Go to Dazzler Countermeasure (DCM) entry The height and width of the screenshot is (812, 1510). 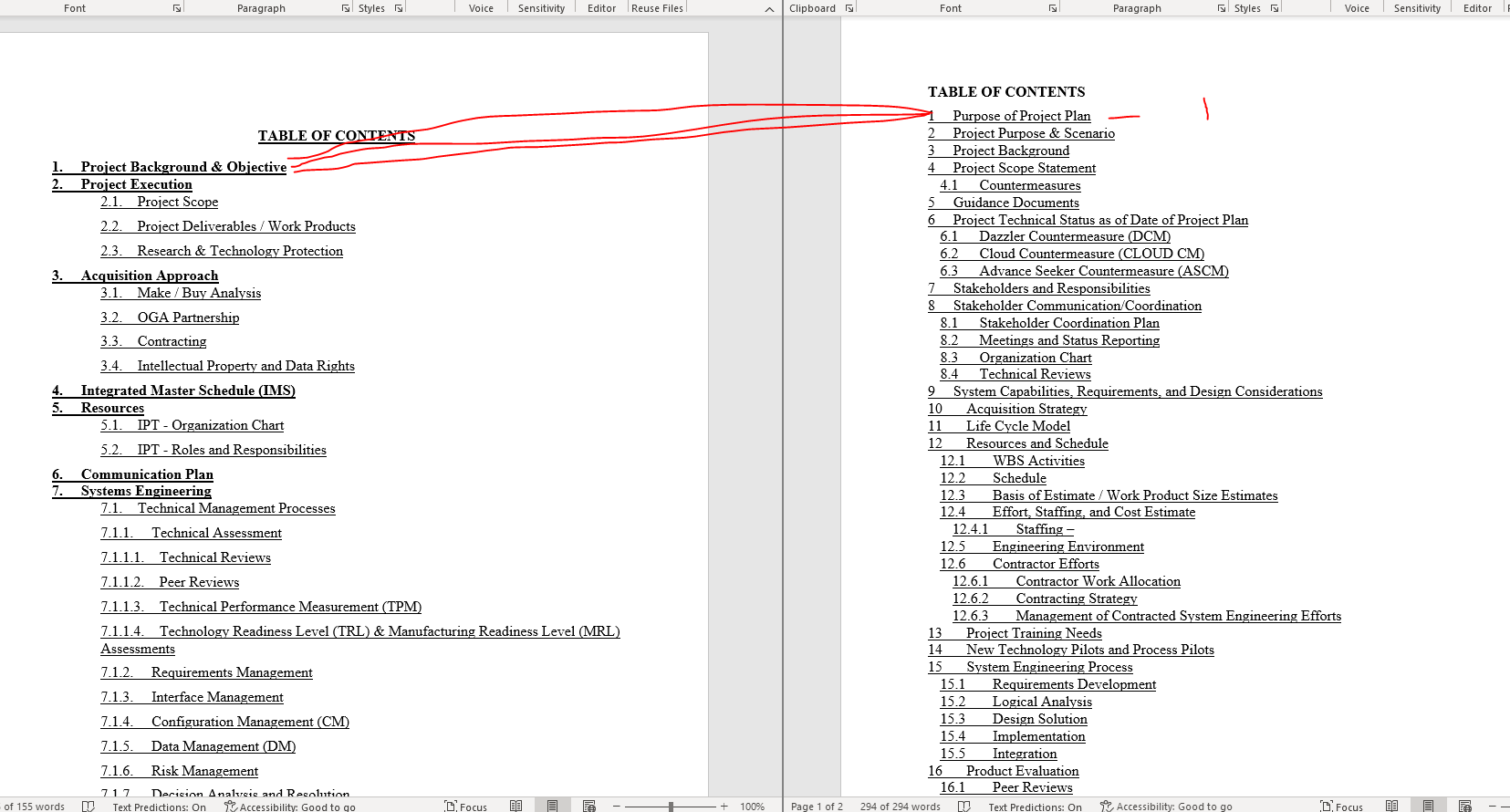pyautogui.click(x=1056, y=236)
